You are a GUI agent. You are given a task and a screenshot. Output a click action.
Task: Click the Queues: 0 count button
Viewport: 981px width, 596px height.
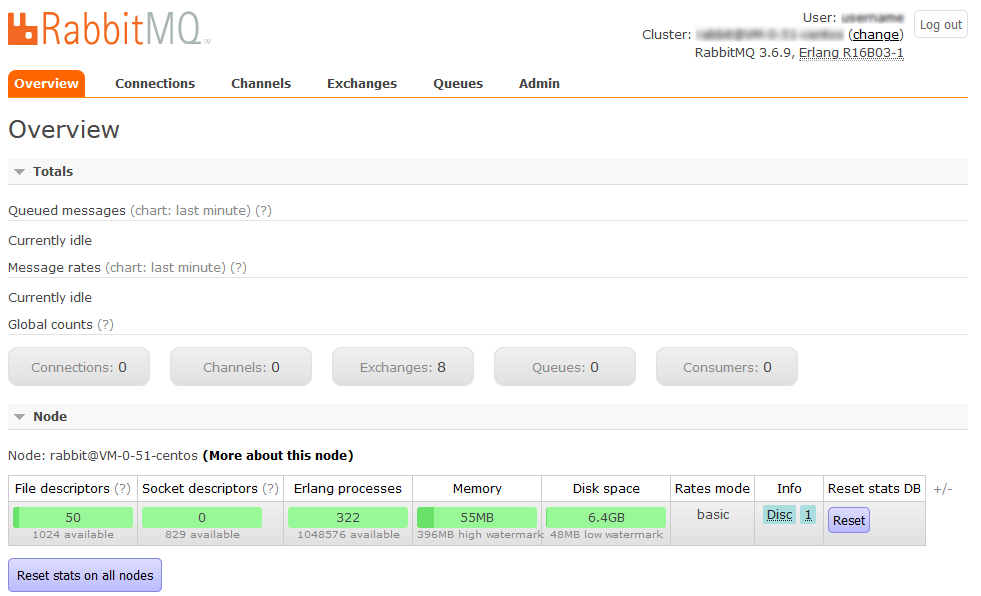(565, 367)
